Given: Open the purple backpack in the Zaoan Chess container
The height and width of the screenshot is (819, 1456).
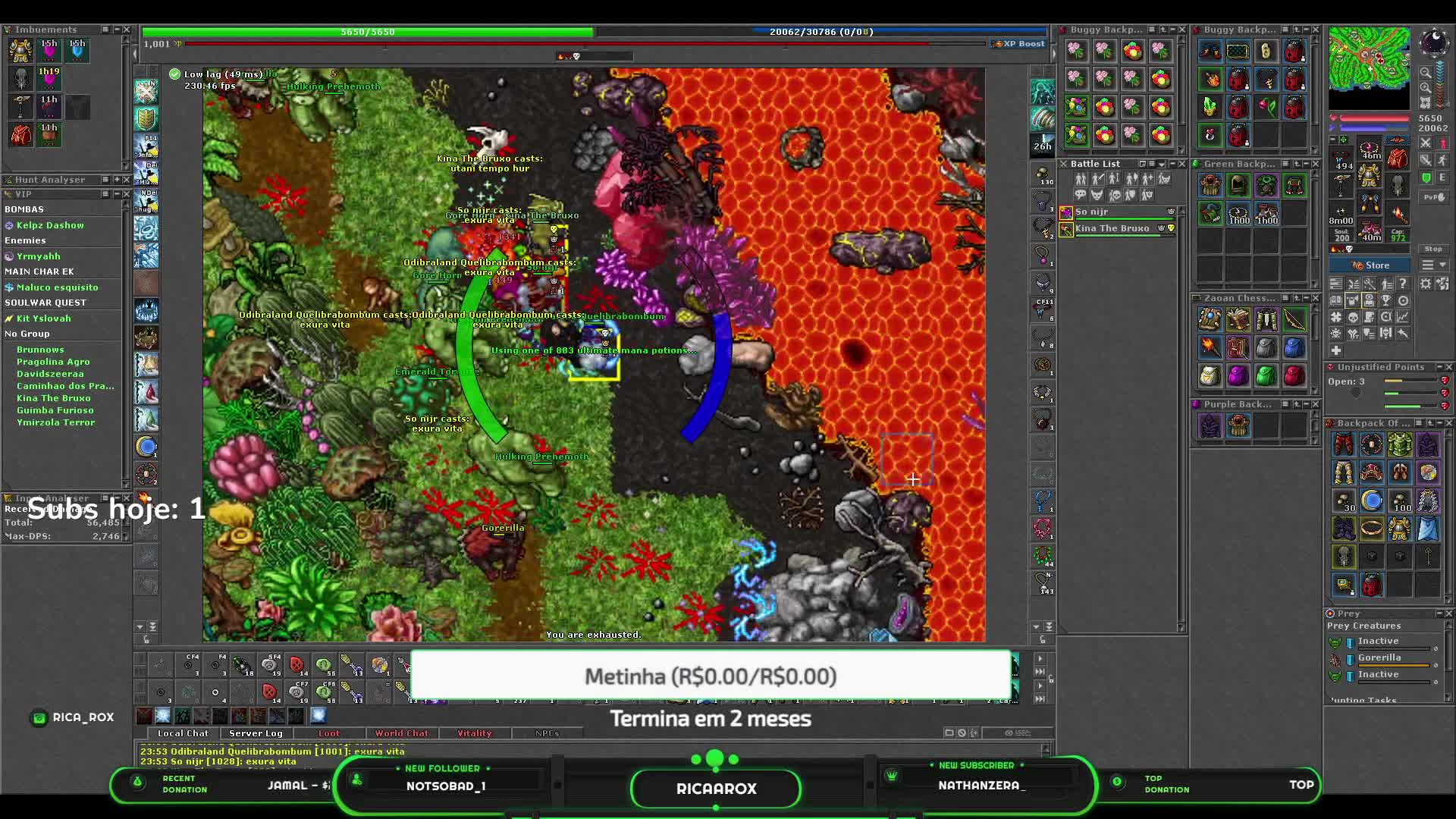Looking at the screenshot, I should (x=1238, y=375).
